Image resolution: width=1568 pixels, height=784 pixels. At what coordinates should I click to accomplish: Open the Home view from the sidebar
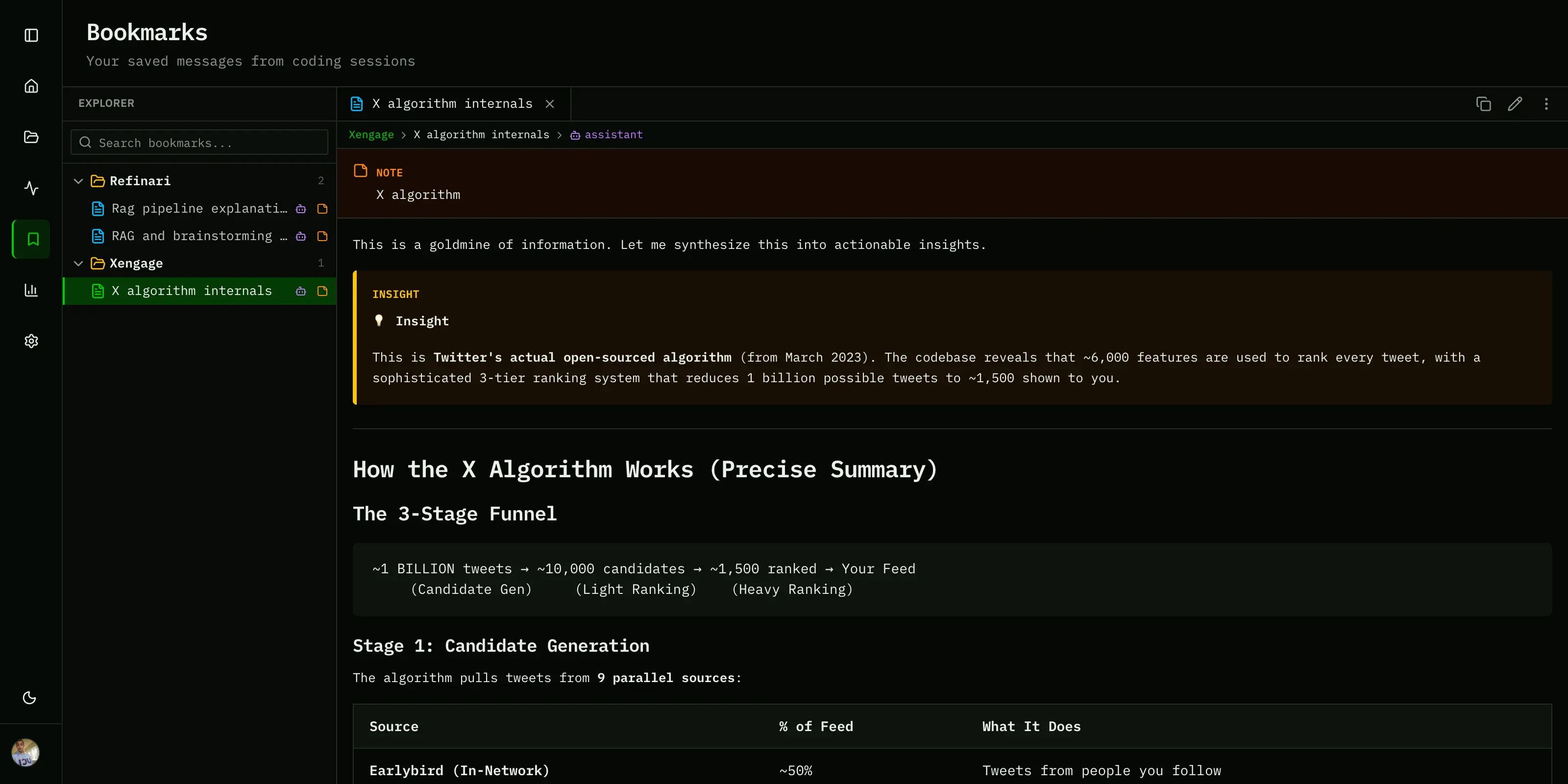(x=30, y=86)
